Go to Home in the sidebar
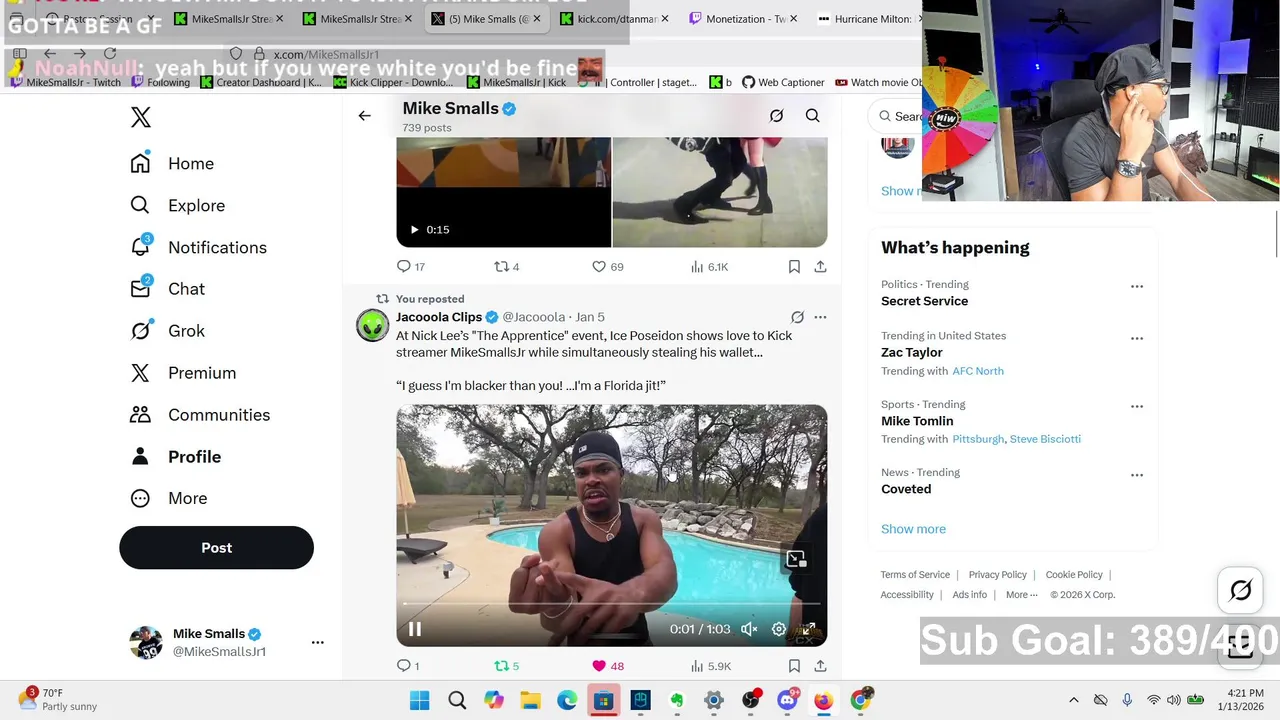1280x720 pixels. [x=172, y=163]
